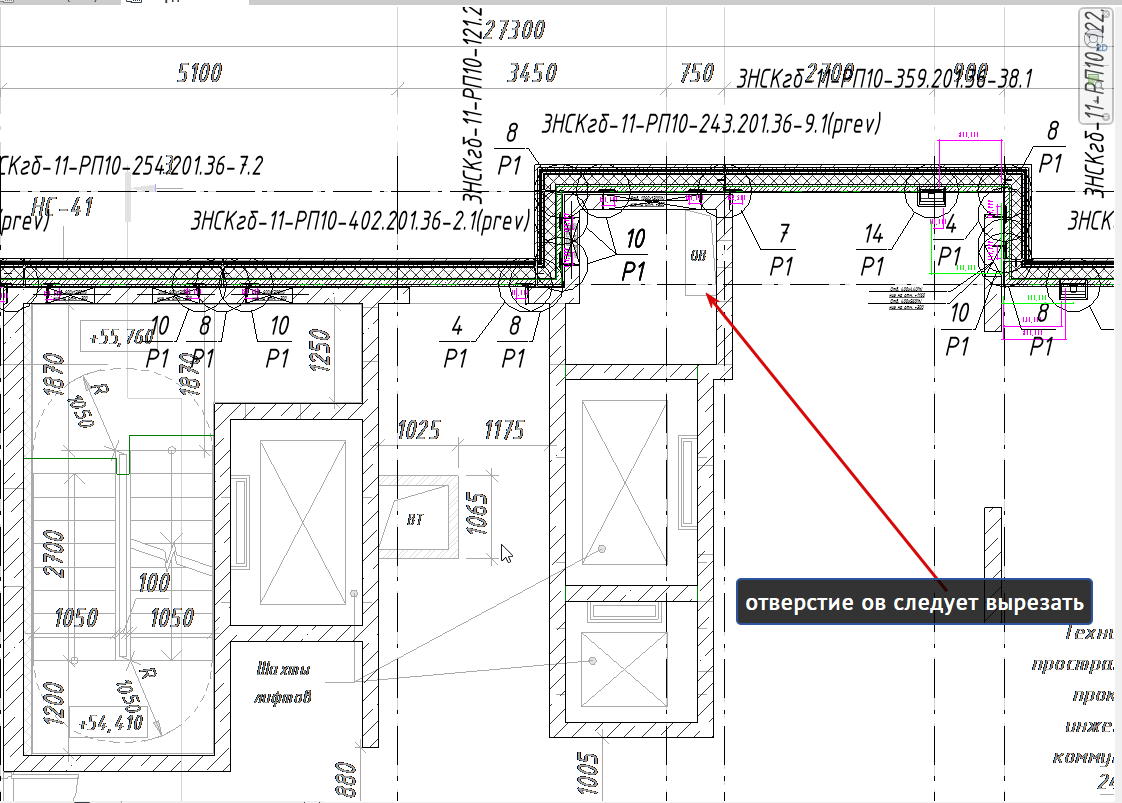Open navigation bar customize menu circle button

(x=1105, y=115)
